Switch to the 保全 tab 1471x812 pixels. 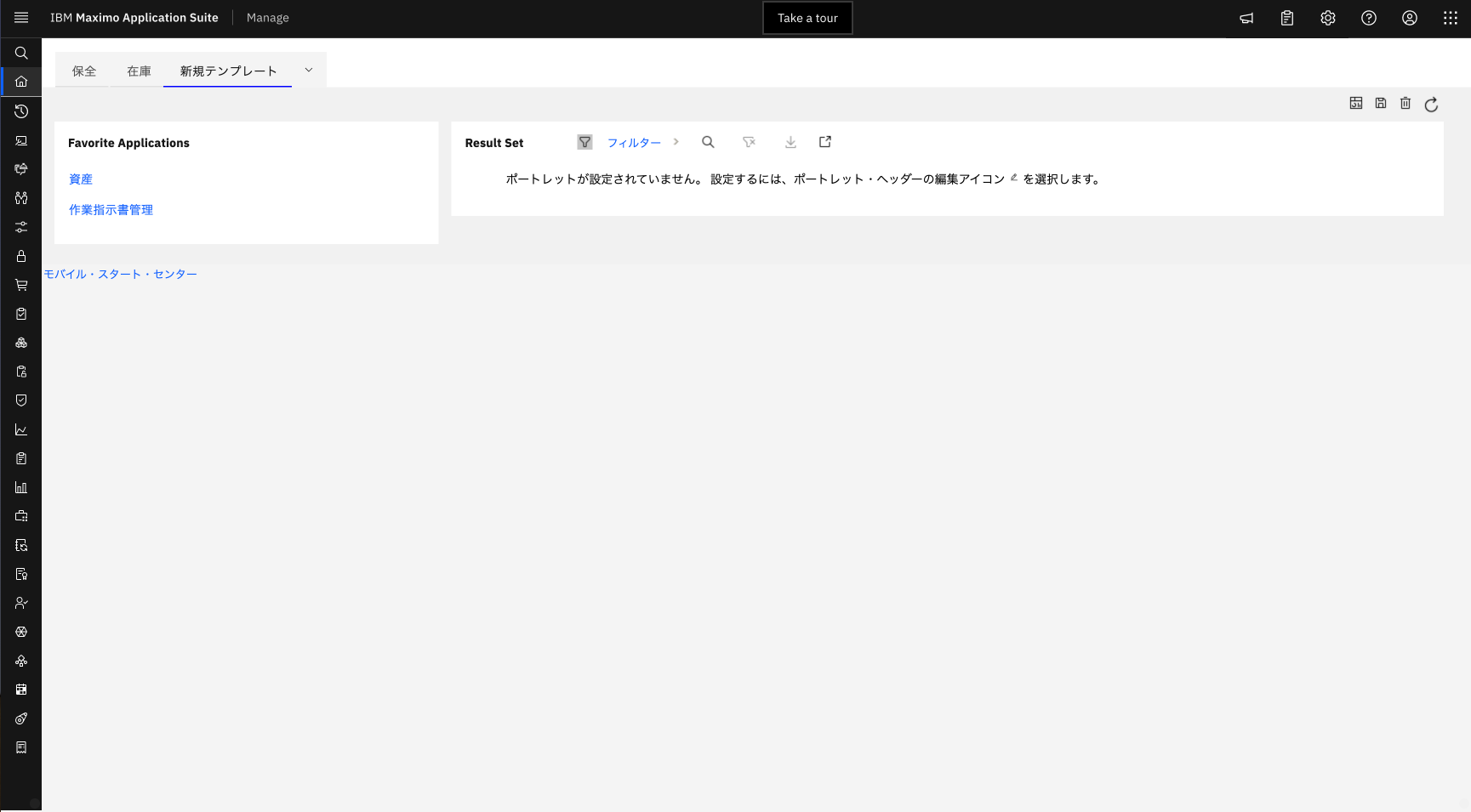point(84,71)
